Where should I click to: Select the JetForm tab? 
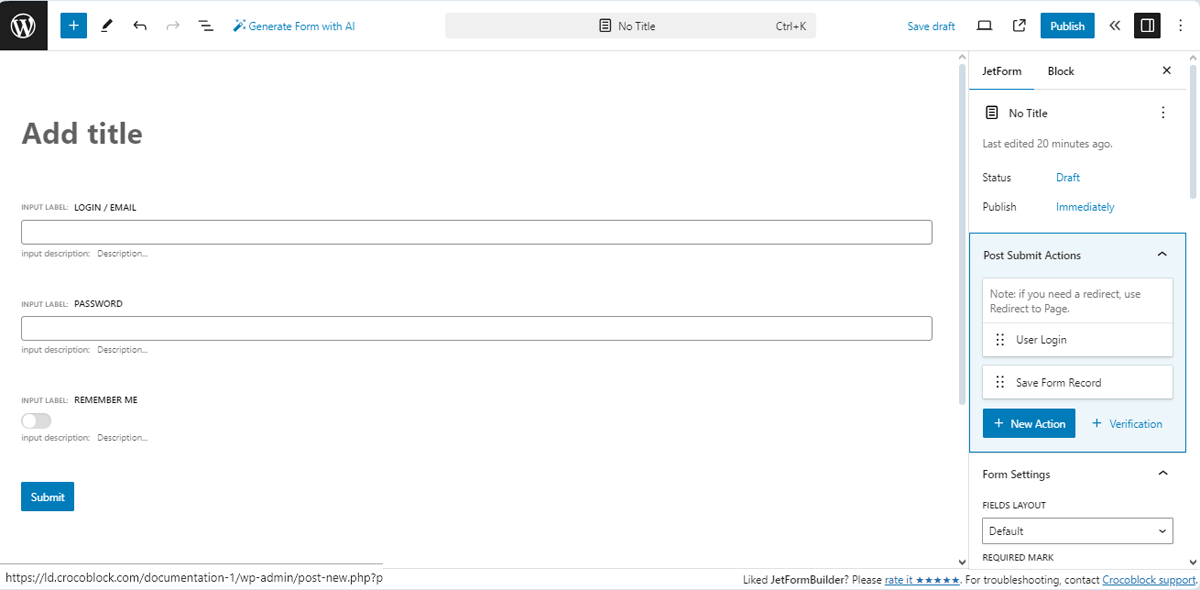point(1002,71)
